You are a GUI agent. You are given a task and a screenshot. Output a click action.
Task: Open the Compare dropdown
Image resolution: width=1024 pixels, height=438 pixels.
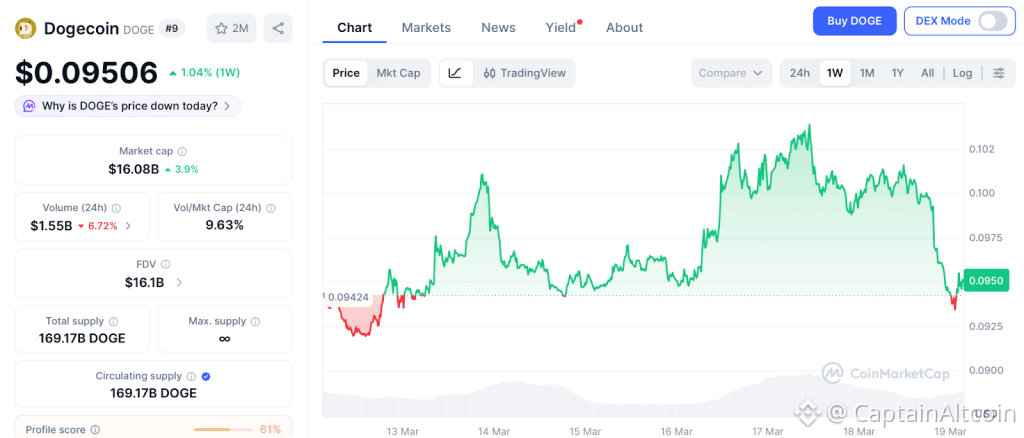pos(731,73)
